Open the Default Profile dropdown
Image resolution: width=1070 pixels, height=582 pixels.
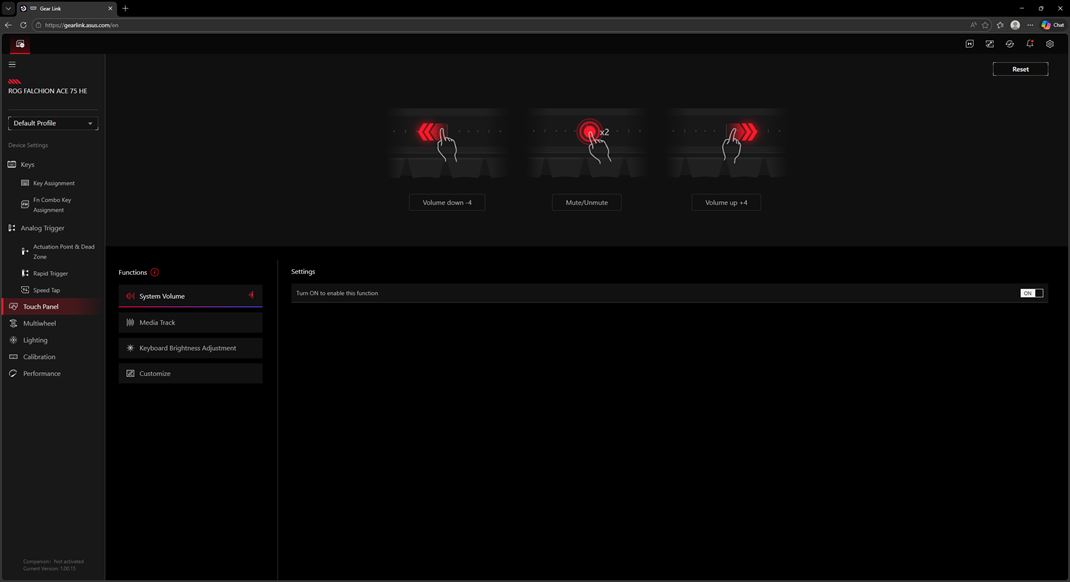(53, 123)
